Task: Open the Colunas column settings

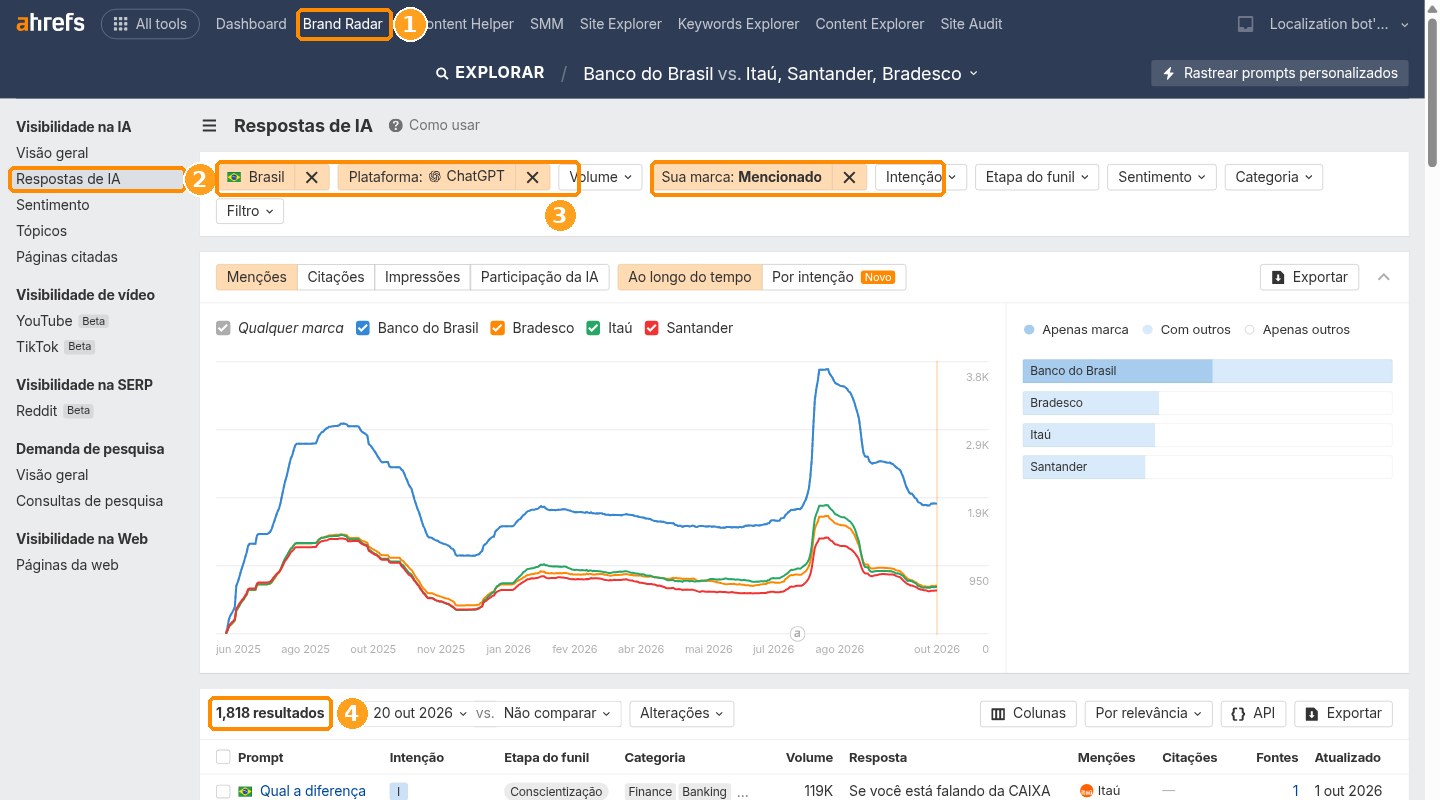Action: pyautogui.click(x=1028, y=713)
